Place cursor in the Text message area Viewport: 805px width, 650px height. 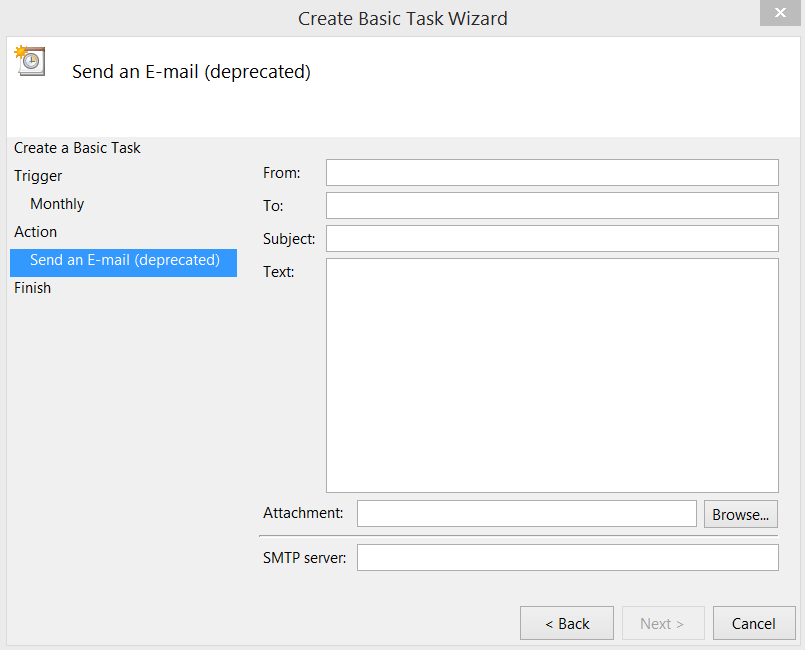[551, 375]
